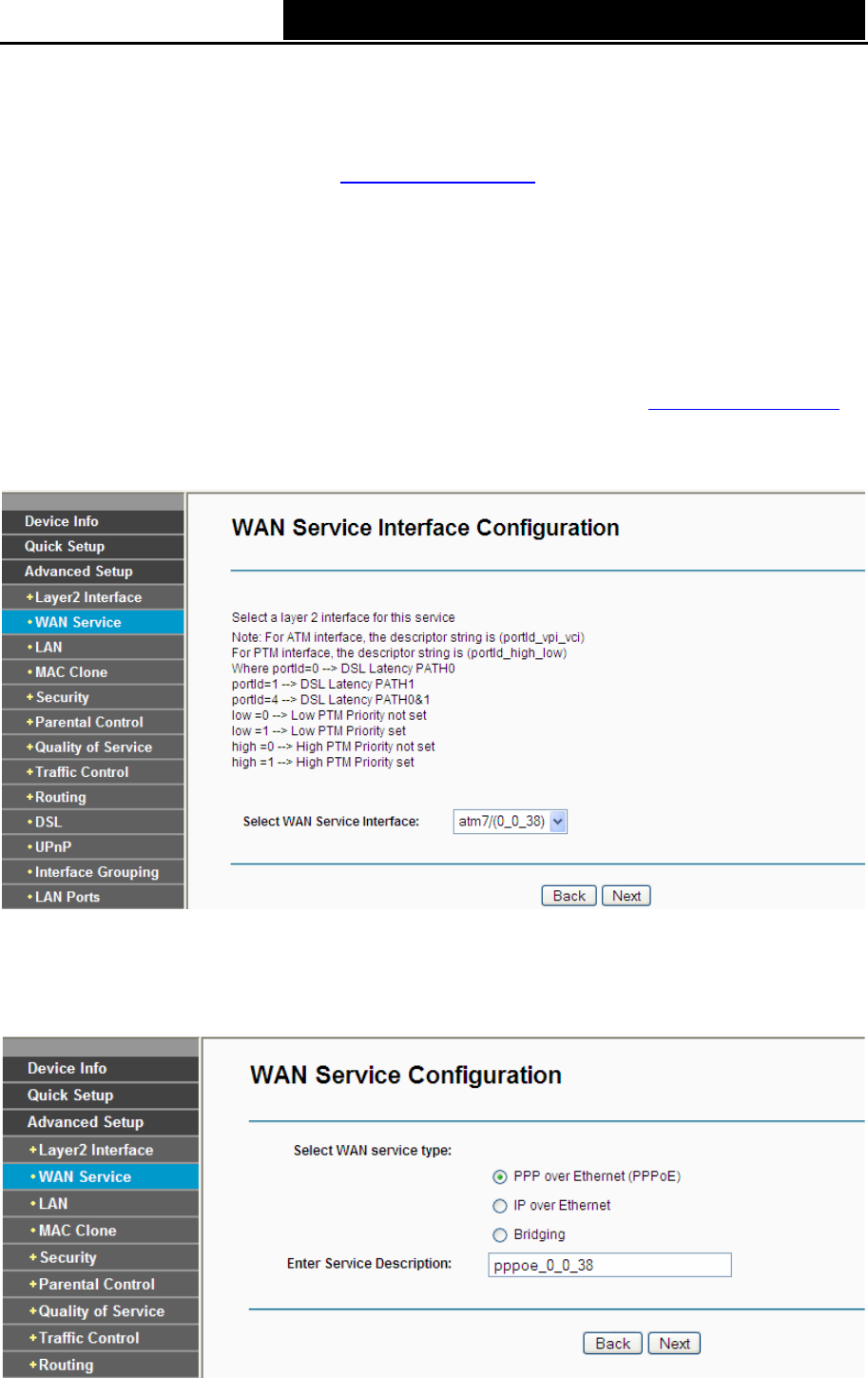
Task: Choose the Bridging WAN service type
Action: click(500, 1235)
